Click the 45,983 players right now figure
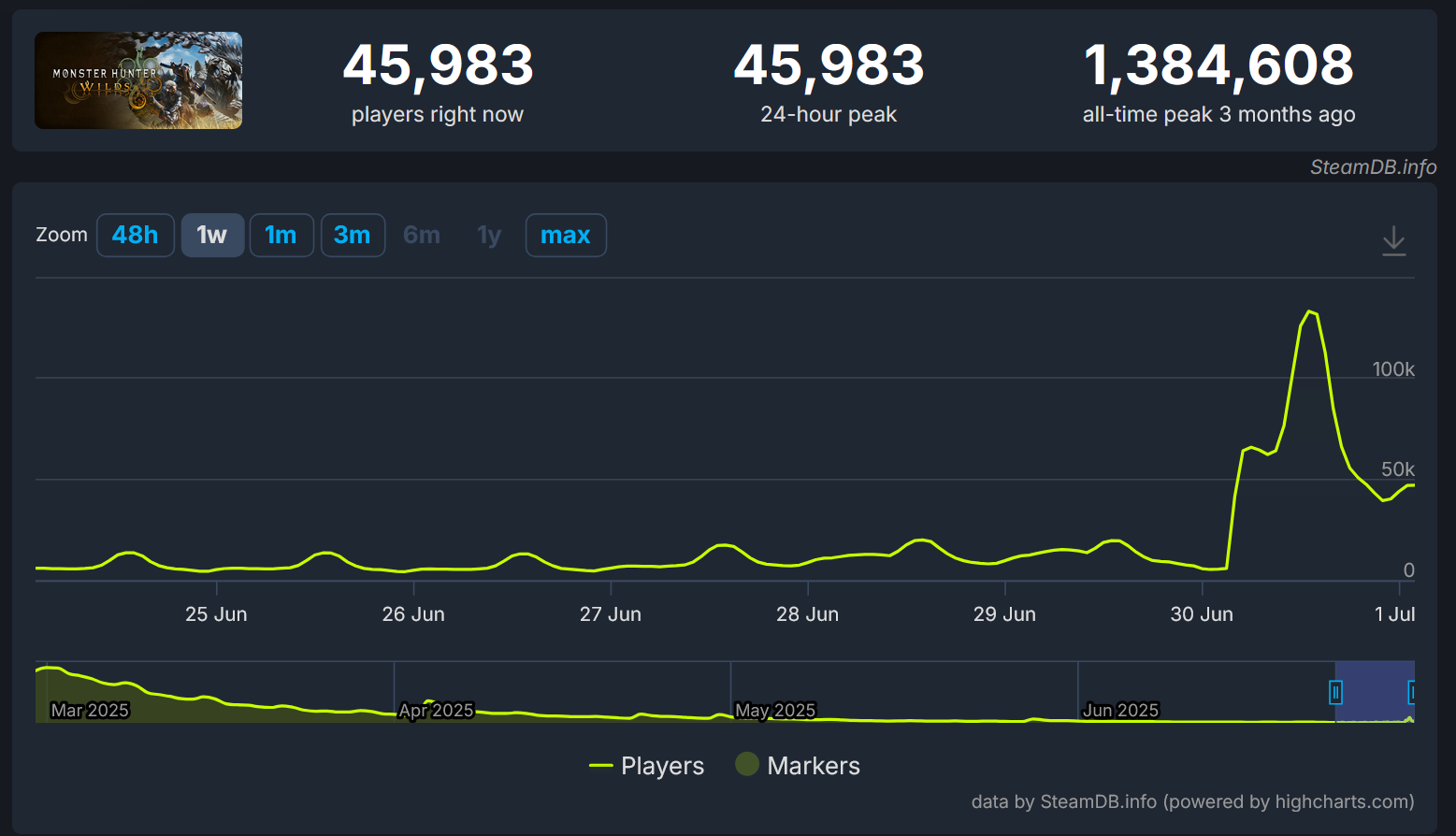 tap(438, 65)
